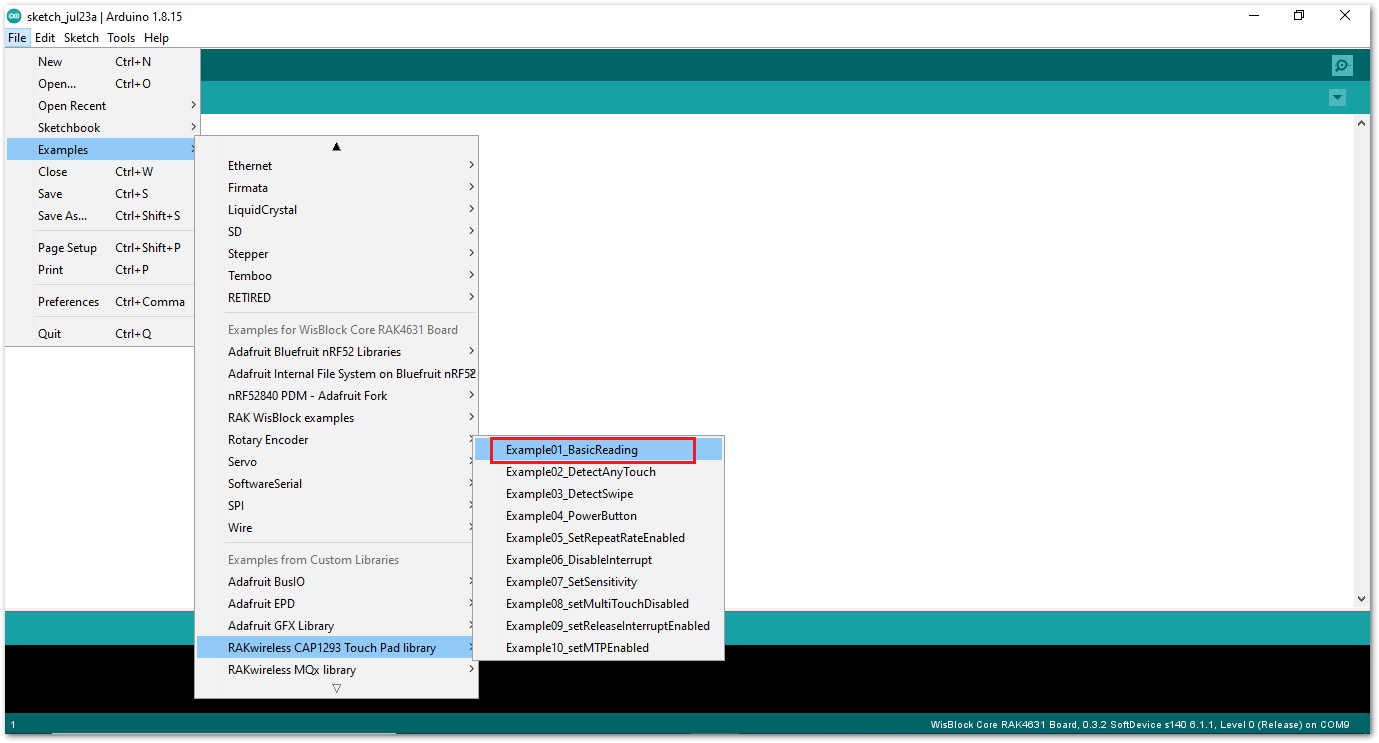Expand the SD examples submenu

[337, 232]
